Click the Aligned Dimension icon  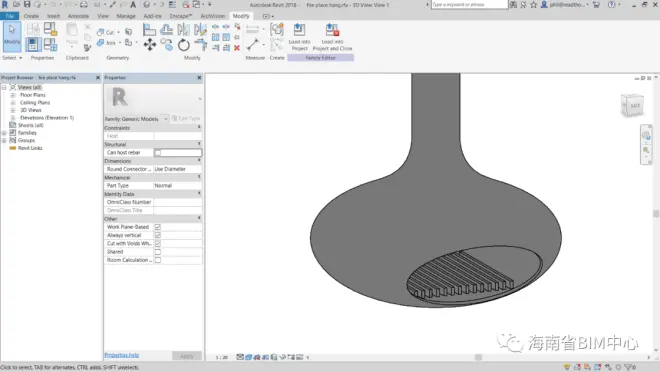pyautogui.click(x=253, y=45)
